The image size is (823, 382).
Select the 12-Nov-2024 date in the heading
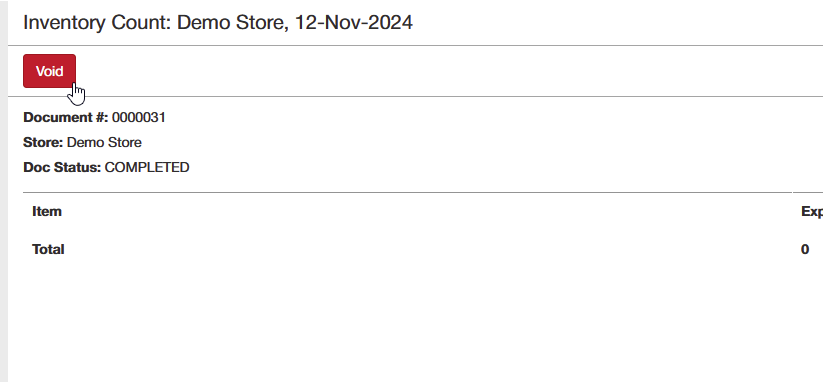353,23
